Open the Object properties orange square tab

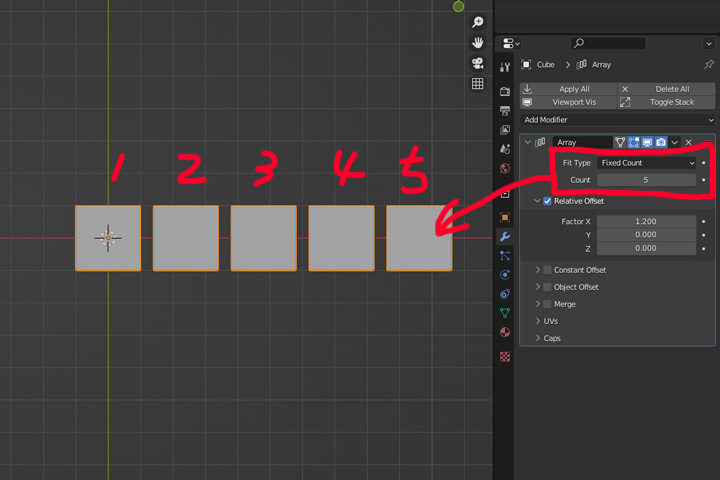pos(505,217)
